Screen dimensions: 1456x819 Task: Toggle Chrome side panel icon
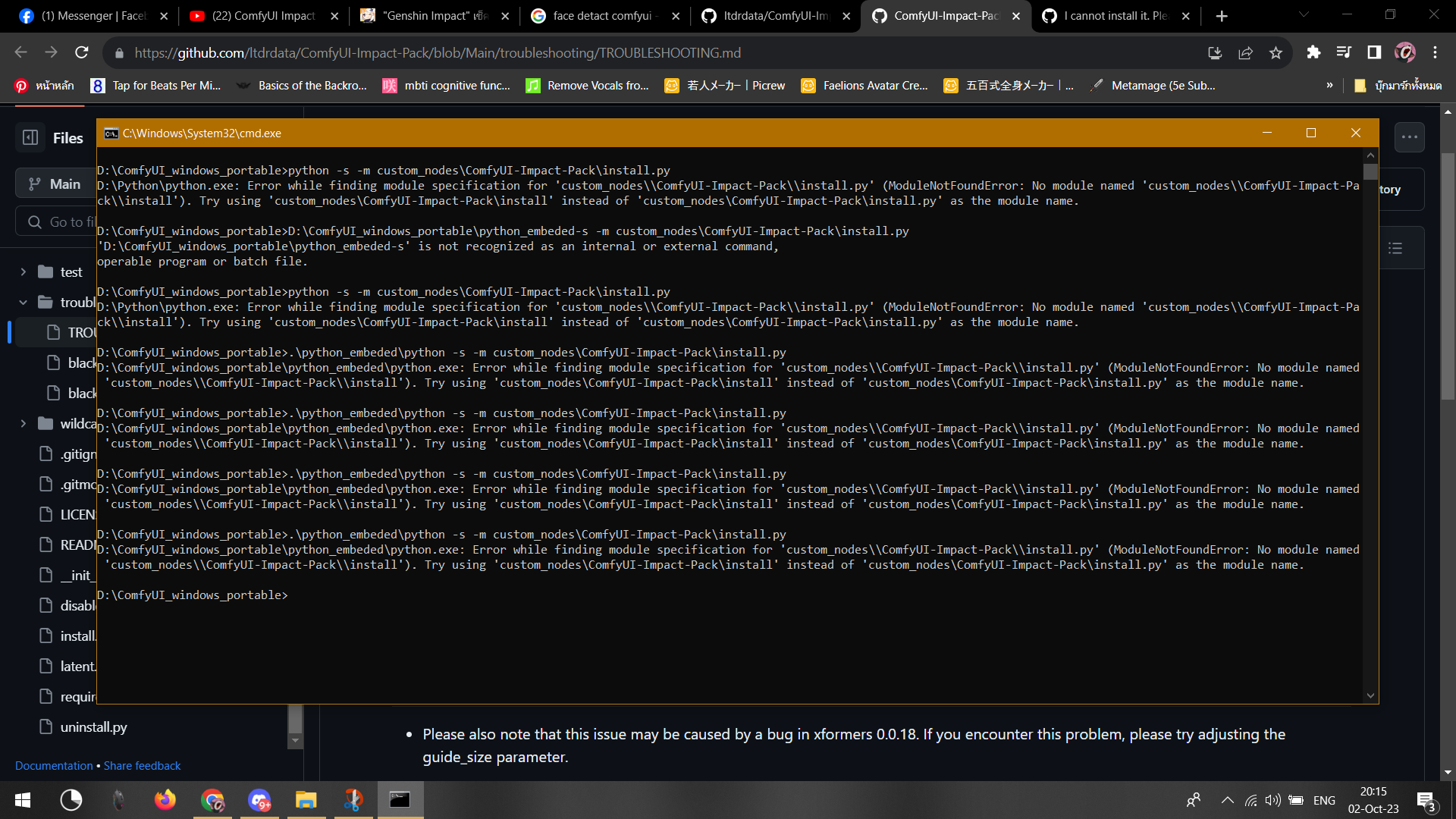[x=1374, y=52]
